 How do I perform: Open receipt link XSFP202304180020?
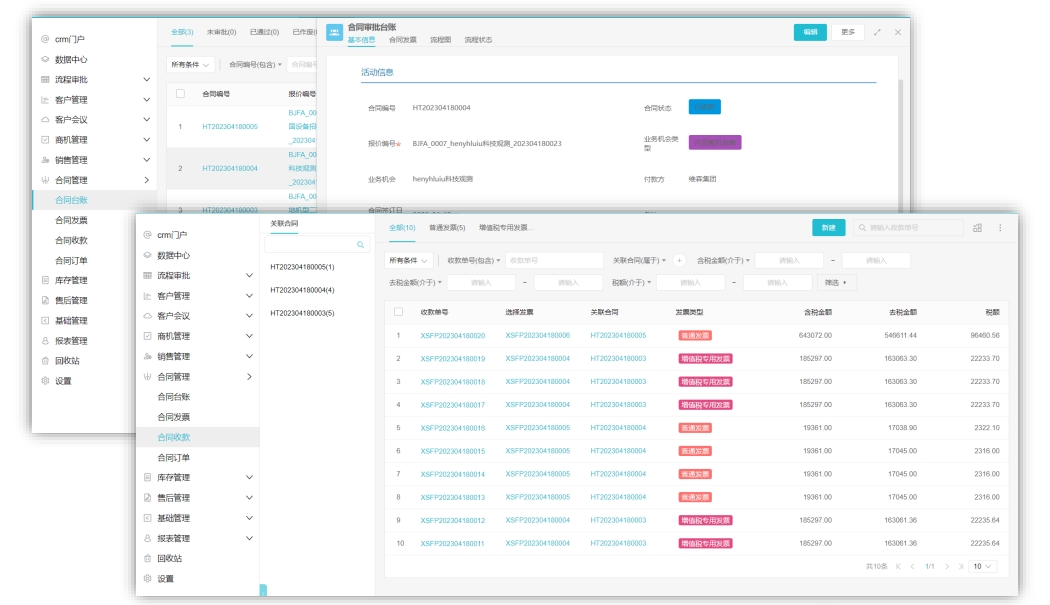[x=453, y=336]
